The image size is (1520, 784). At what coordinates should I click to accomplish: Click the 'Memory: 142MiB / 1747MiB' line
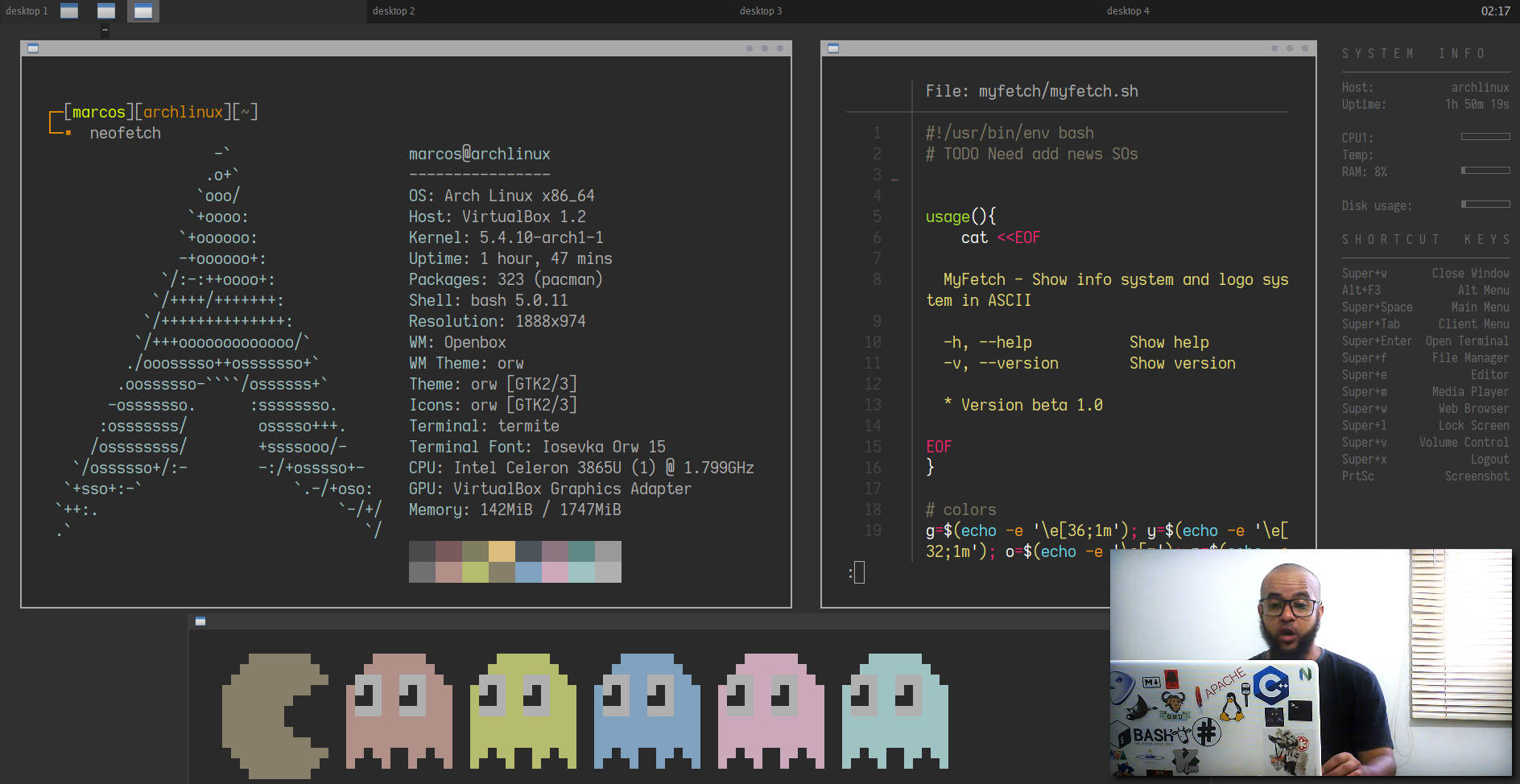515,510
